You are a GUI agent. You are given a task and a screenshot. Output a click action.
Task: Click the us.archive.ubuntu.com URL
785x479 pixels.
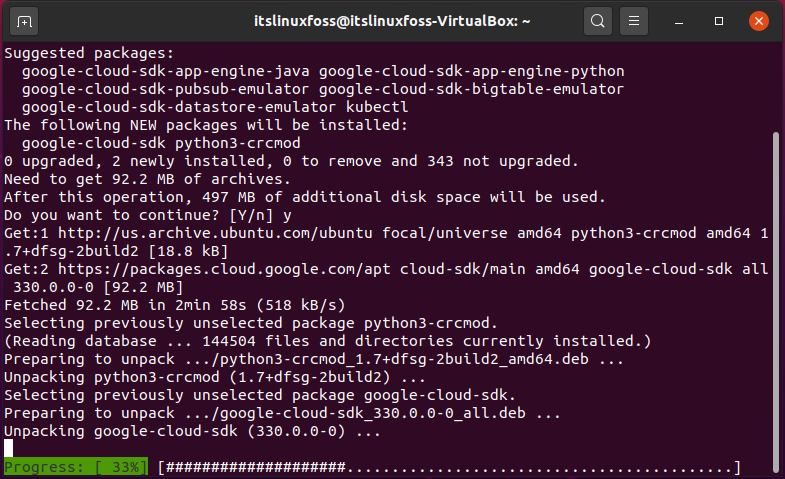pyautogui.click(x=215, y=233)
